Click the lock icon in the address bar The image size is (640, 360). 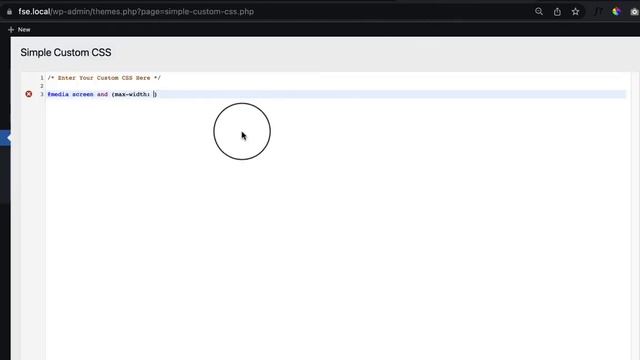click(9, 12)
